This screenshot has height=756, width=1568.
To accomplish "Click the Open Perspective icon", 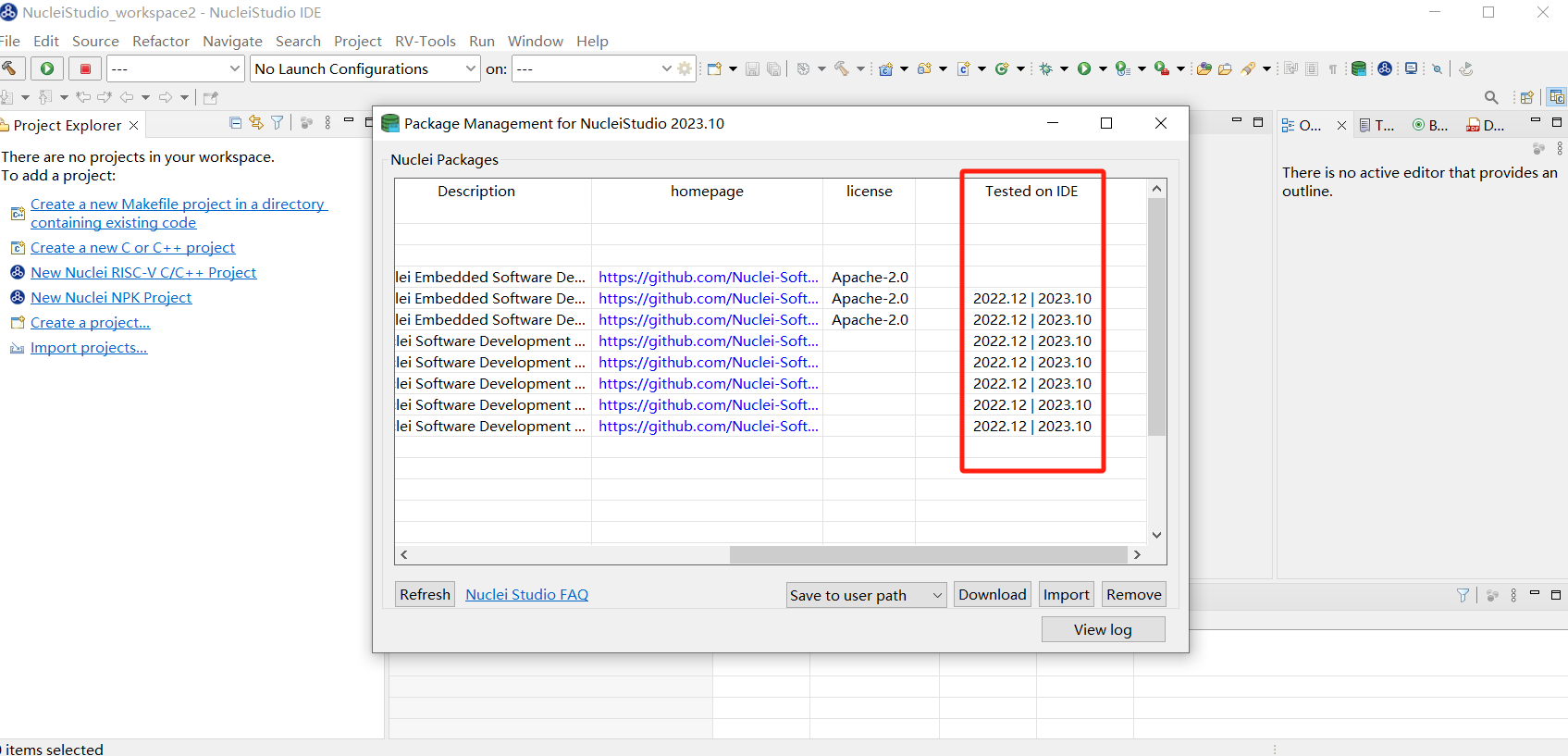I will (1526, 97).
